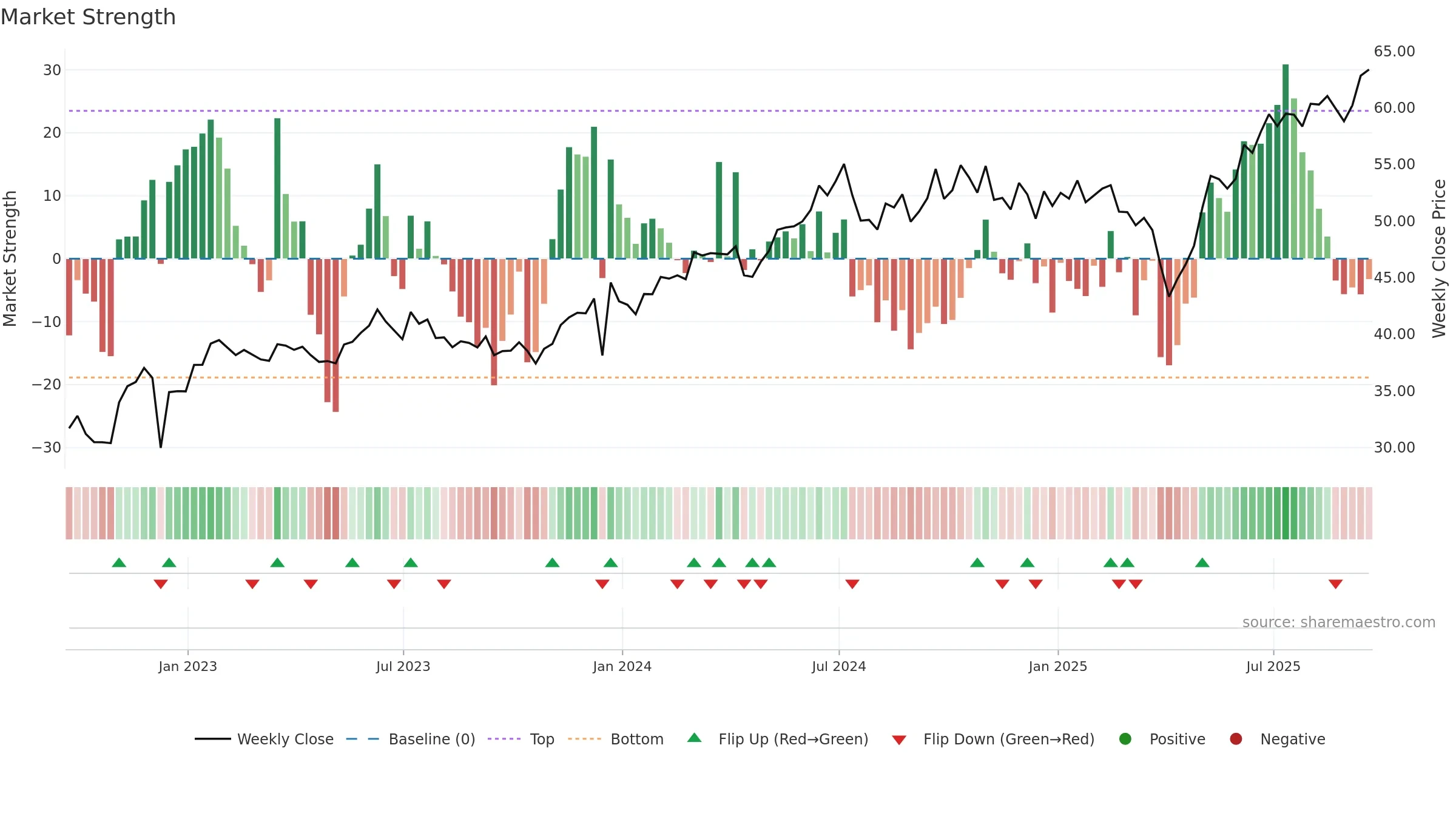Click the −30 strength axis tick label
Image resolution: width=1456 pixels, height=819 pixels.
point(47,447)
